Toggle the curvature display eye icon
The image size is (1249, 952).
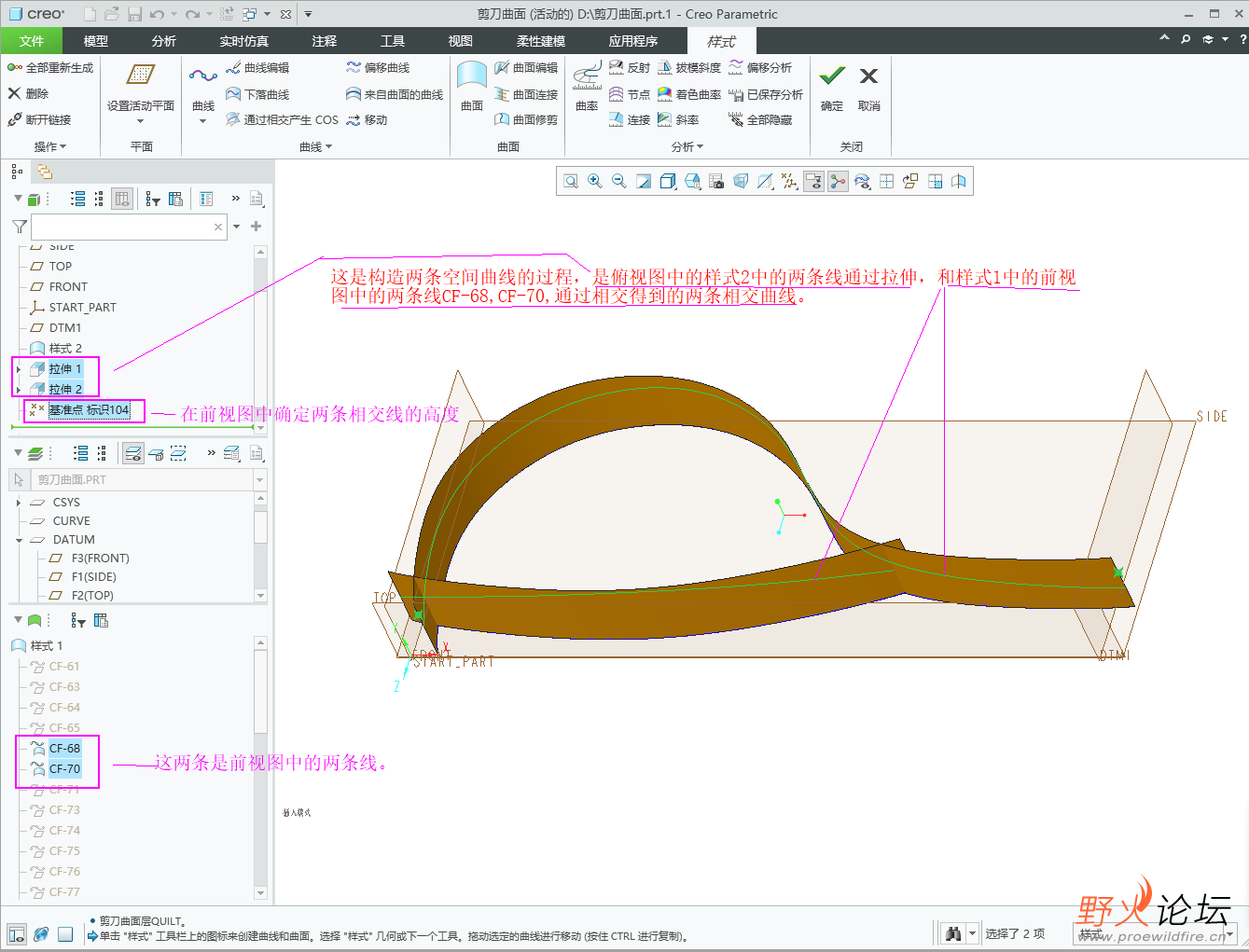pos(863,181)
